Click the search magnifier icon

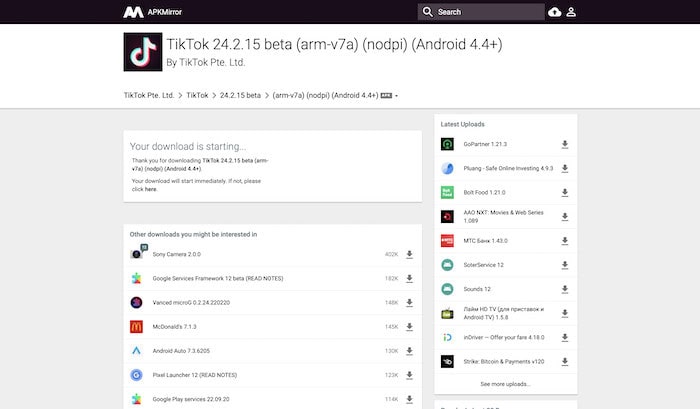pos(427,12)
